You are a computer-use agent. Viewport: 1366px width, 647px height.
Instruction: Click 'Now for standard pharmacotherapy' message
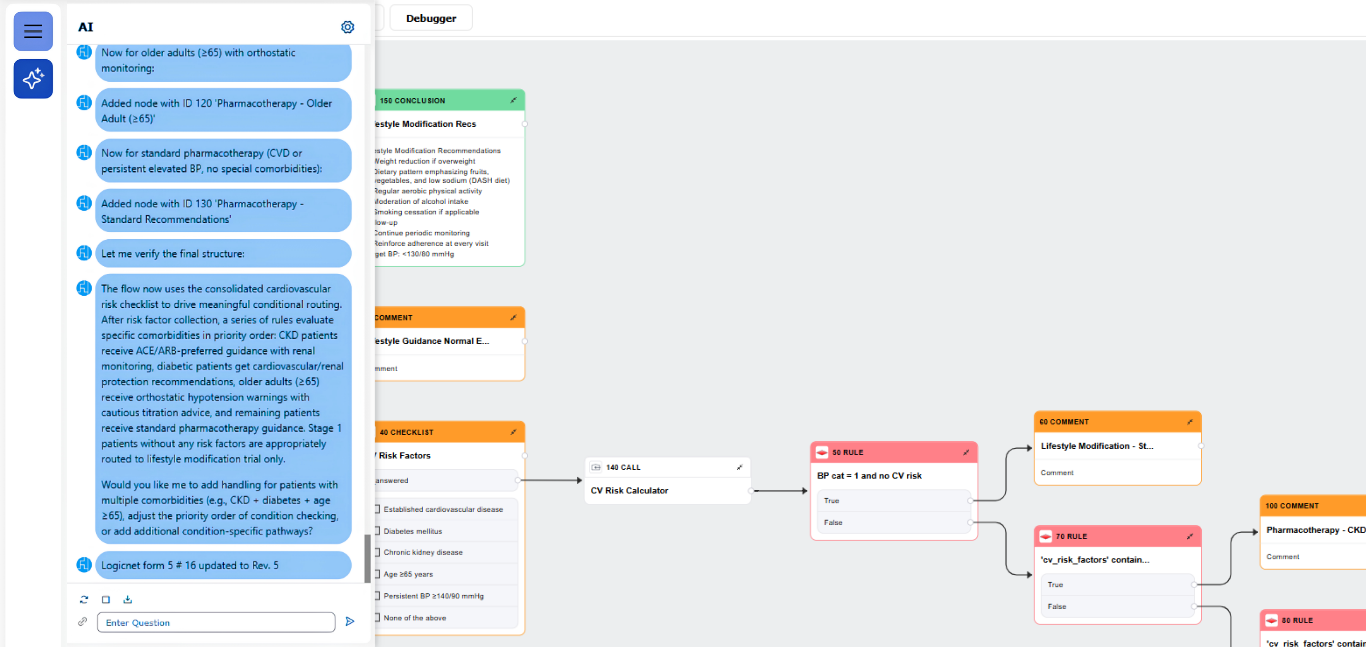tap(224, 160)
